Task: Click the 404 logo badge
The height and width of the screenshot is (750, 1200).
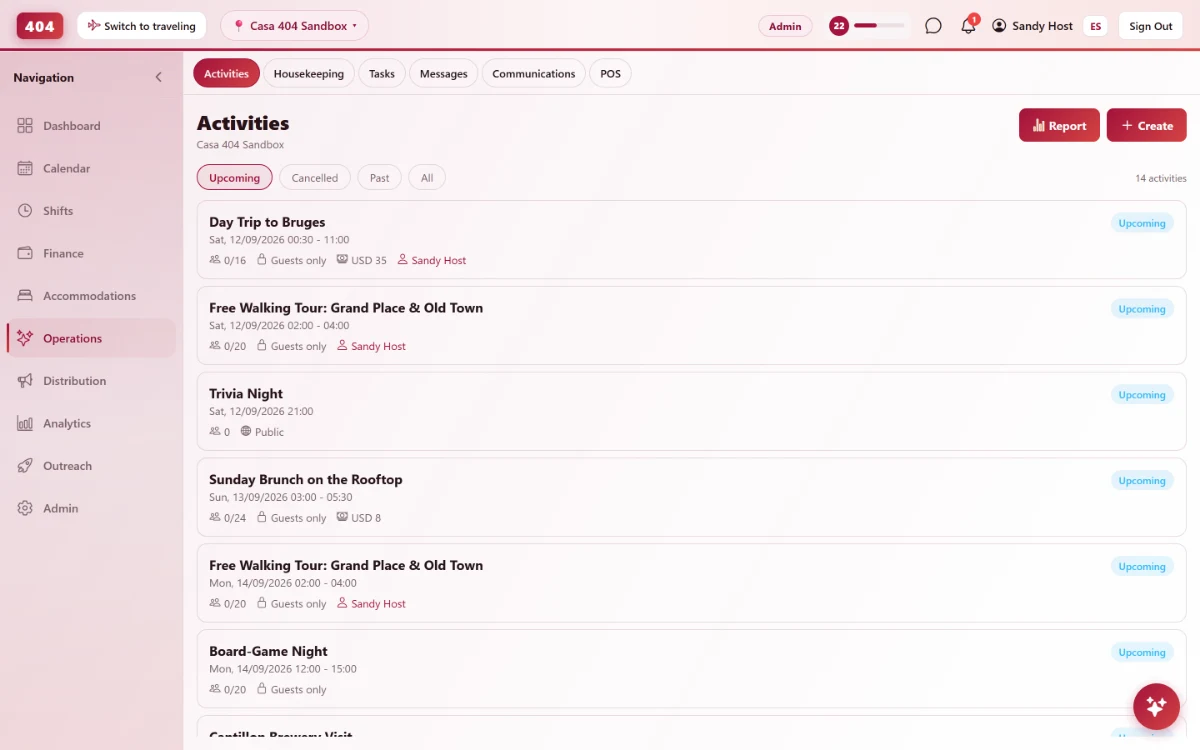Action: (40, 26)
